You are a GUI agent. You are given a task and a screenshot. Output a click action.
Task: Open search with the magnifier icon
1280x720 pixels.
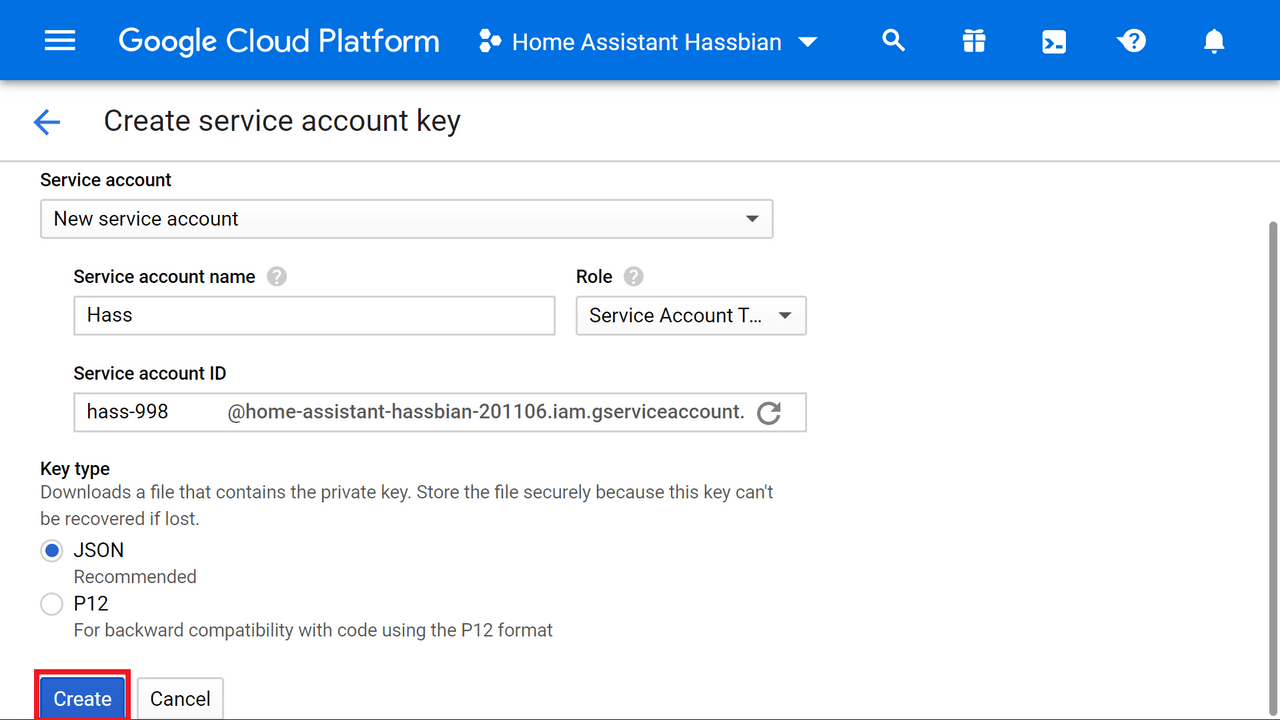point(894,41)
